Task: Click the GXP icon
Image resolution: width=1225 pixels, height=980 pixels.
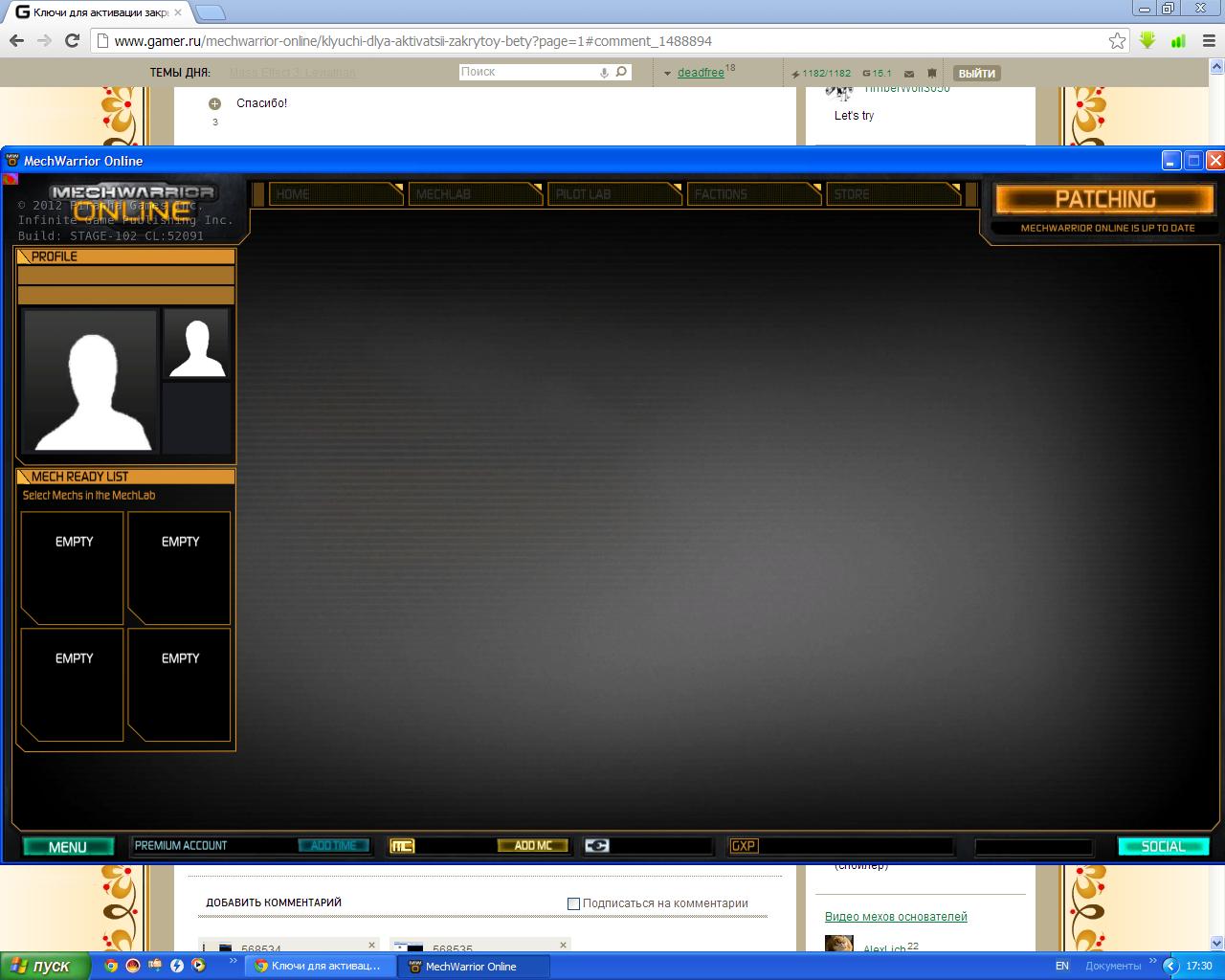Action: pyautogui.click(x=744, y=846)
